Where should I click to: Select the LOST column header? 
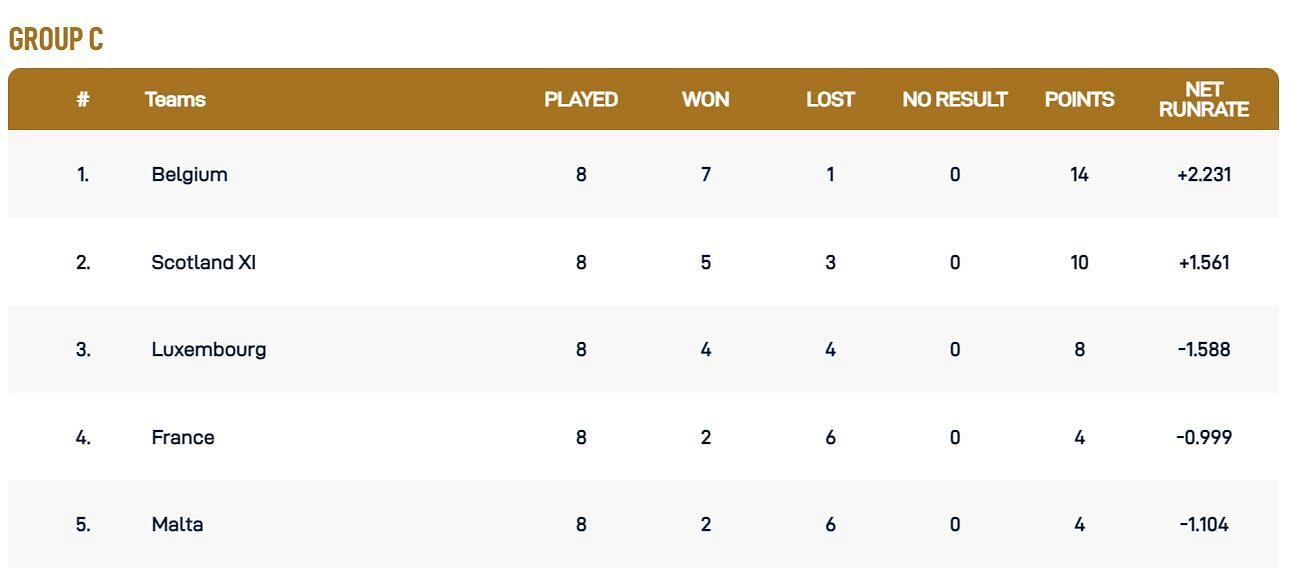[831, 99]
